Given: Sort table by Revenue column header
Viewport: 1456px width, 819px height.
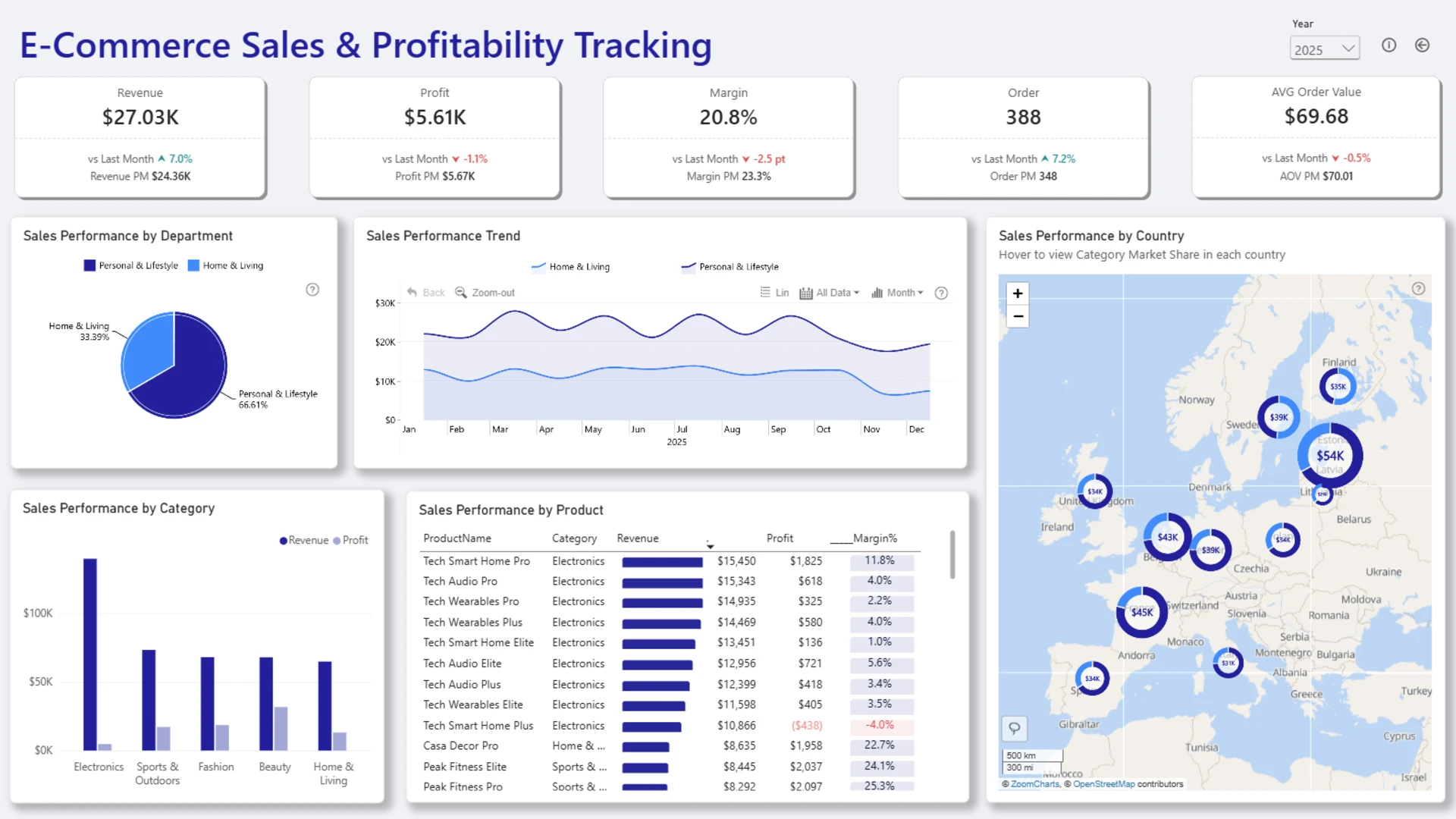Looking at the screenshot, I should click(638, 538).
